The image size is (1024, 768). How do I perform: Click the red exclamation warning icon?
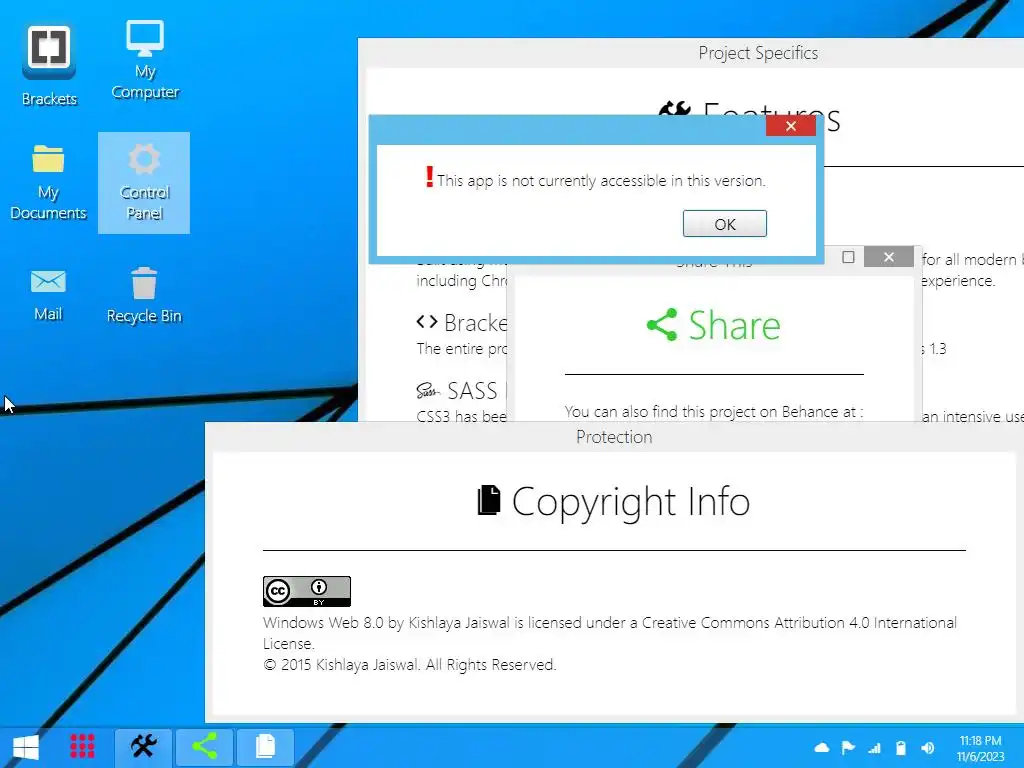[429, 177]
